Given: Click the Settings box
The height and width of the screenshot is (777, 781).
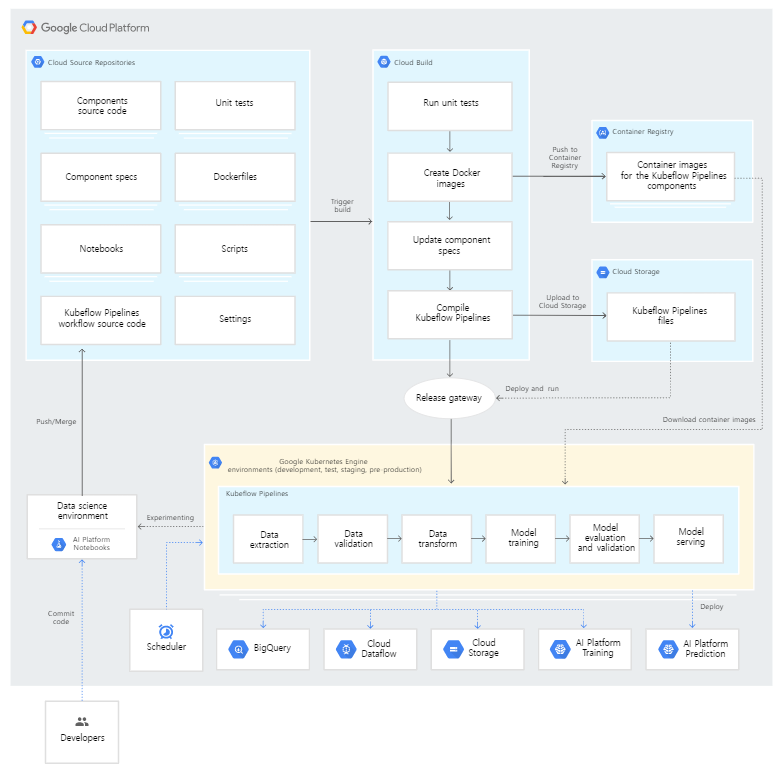Looking at the screenshot, I should coord(235,320).
